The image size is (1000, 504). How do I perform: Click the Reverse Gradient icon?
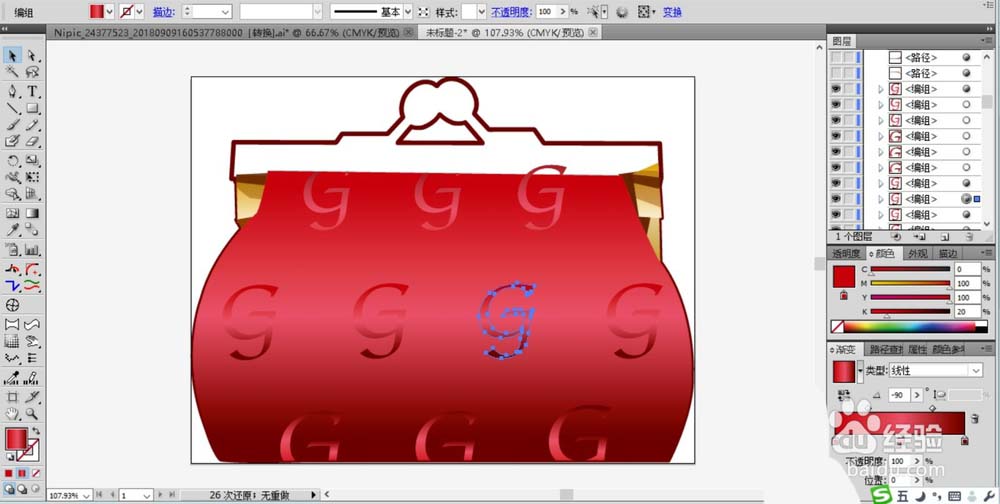pyautogui.click(x=844, y=396)
